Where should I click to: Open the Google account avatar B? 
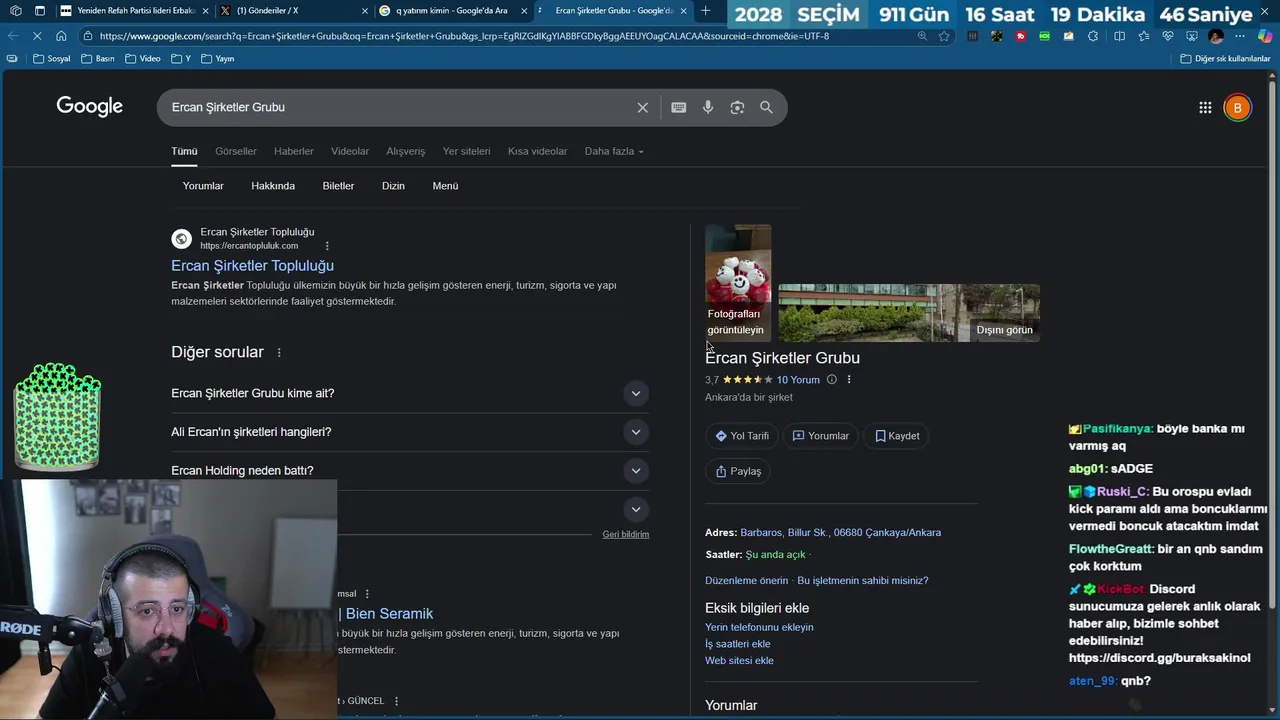[1237, 107]
